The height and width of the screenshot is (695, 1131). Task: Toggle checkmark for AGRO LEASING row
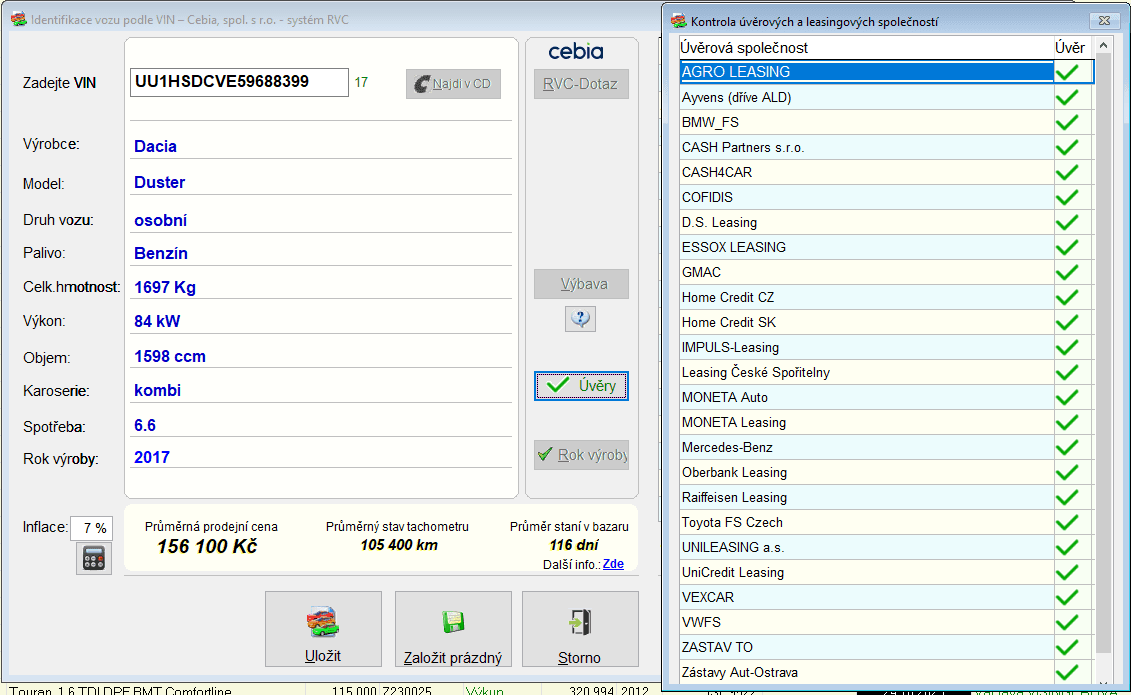pos(1067,72)
